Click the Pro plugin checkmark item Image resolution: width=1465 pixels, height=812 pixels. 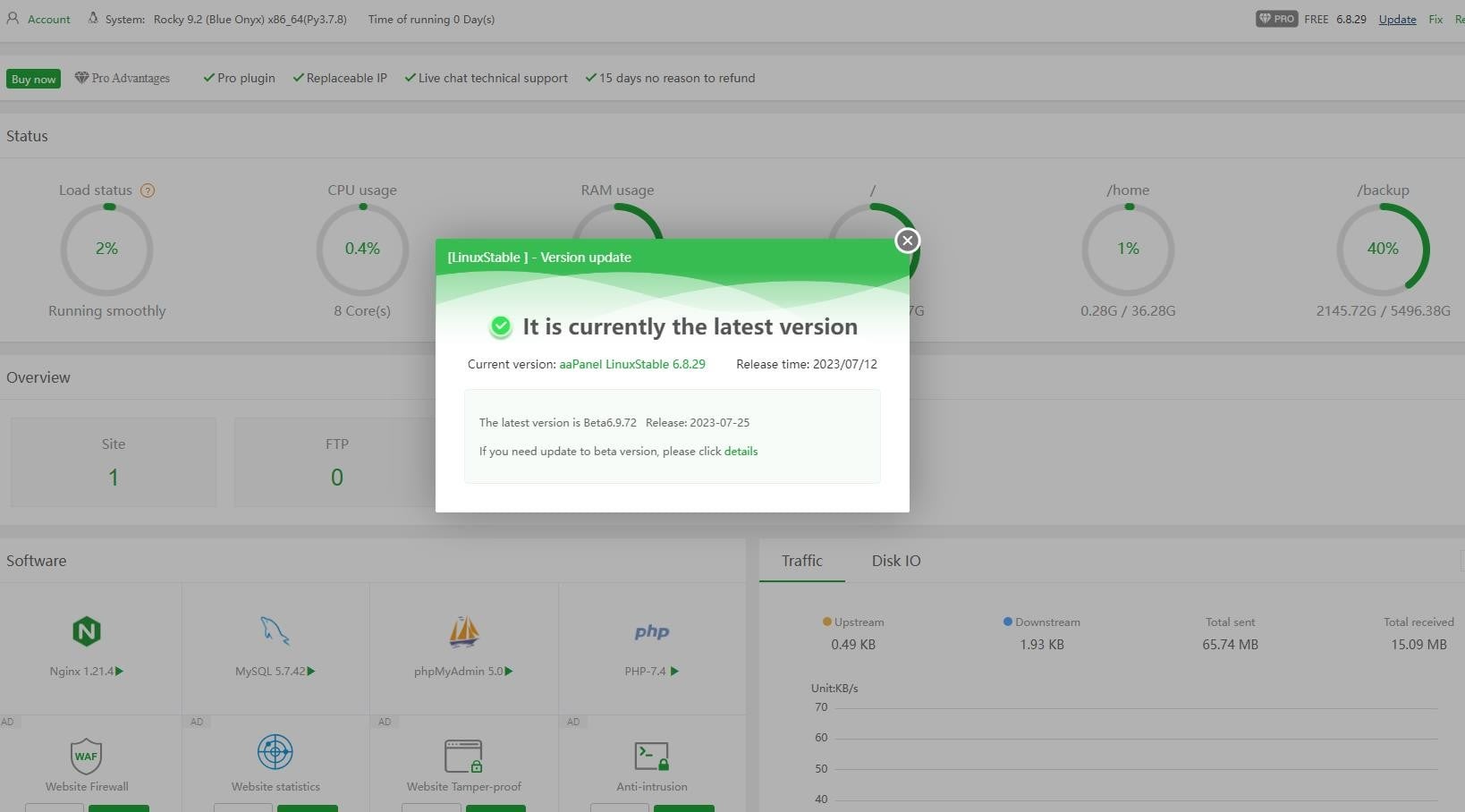[x=239, y=79]
